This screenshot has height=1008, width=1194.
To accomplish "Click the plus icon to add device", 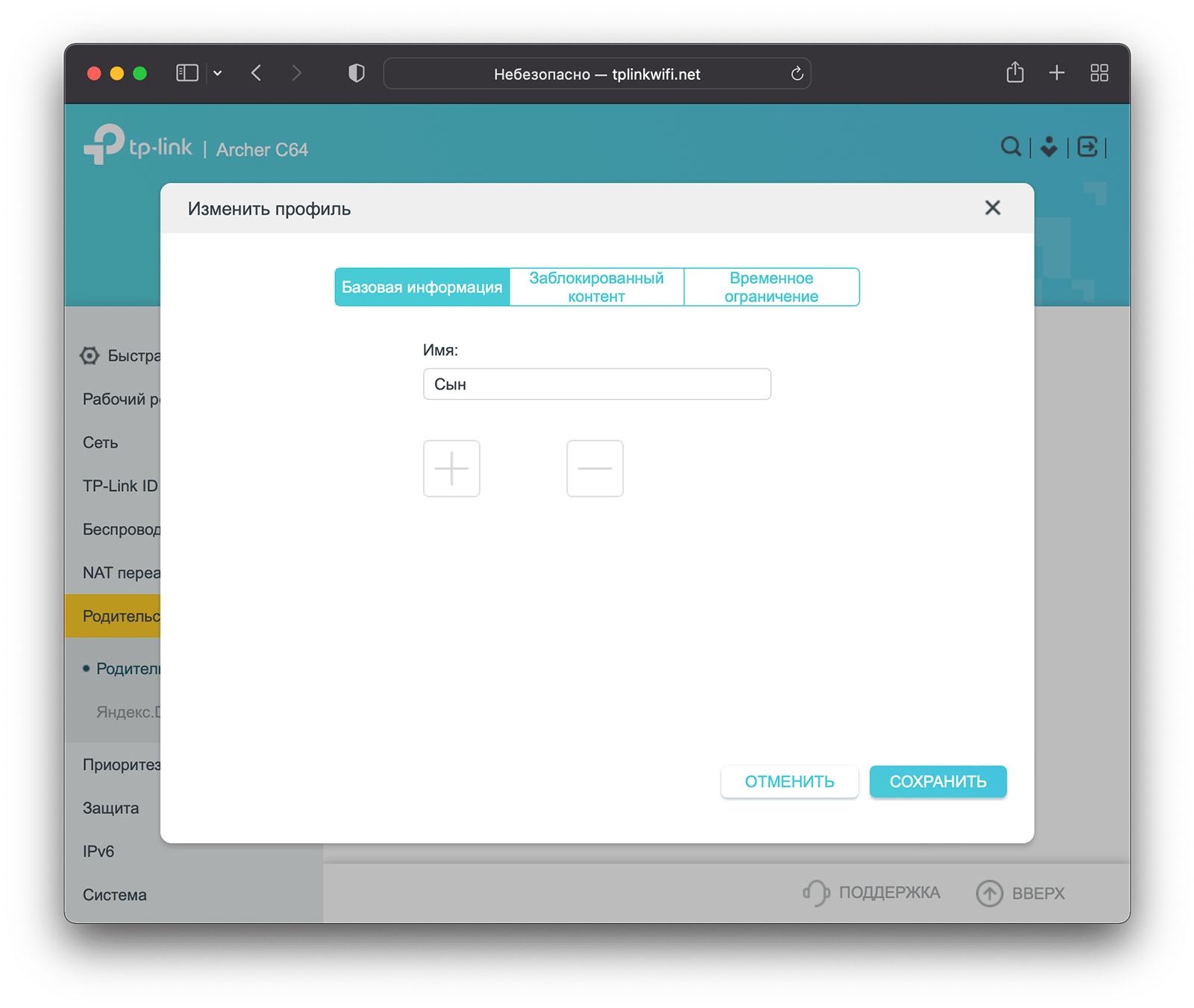I will coord(451,469).
